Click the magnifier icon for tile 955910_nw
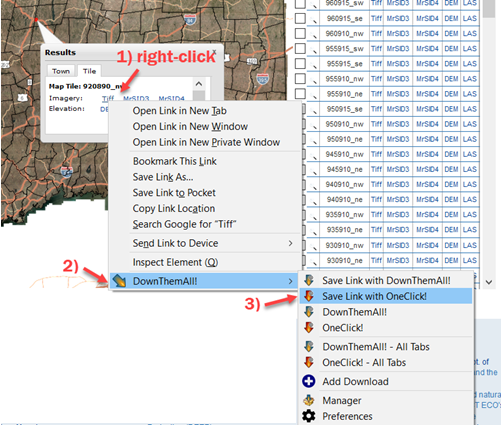Viewport: 501px width, 425px height. pyautogui.click(x=313, y=80)
